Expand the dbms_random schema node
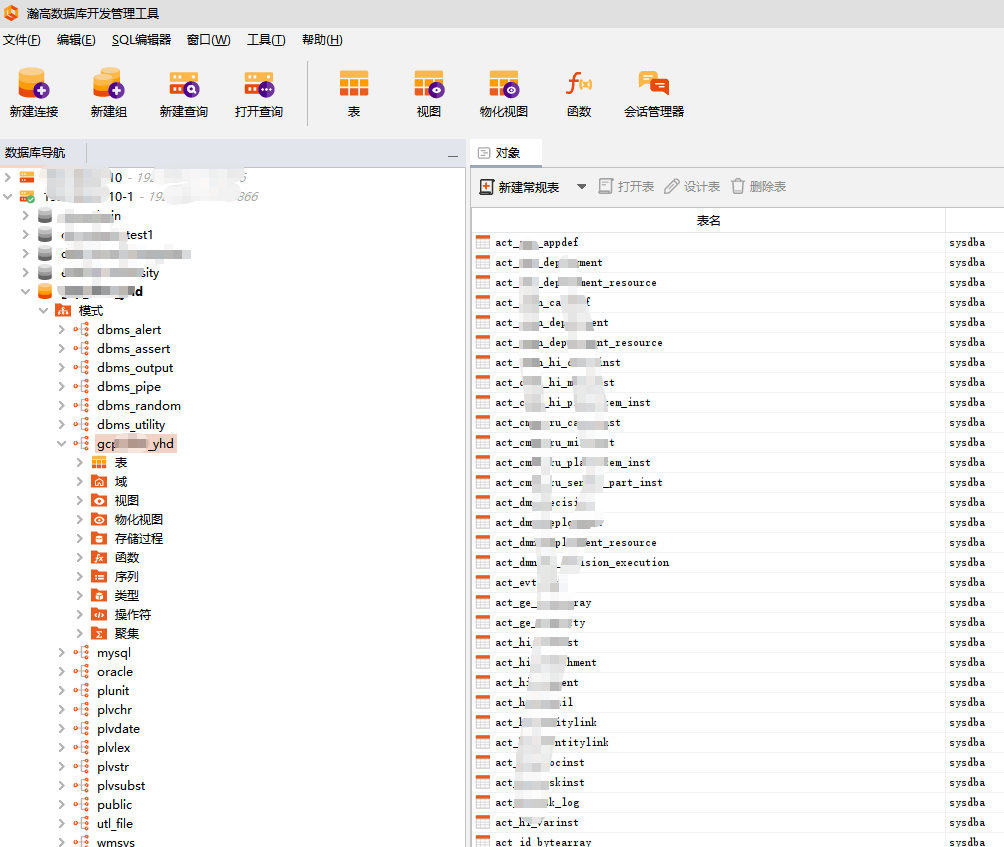The width and height of the screenshot is (1004, 847). (61, 405)
